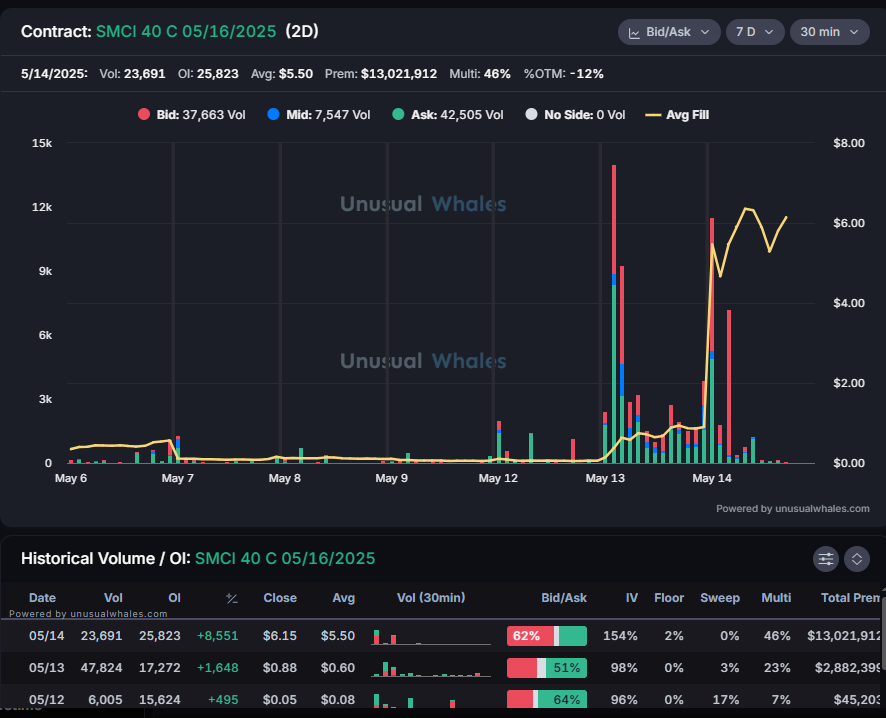Sort table by Vol column
Screen dimensions: 886x718
[113, 598]
